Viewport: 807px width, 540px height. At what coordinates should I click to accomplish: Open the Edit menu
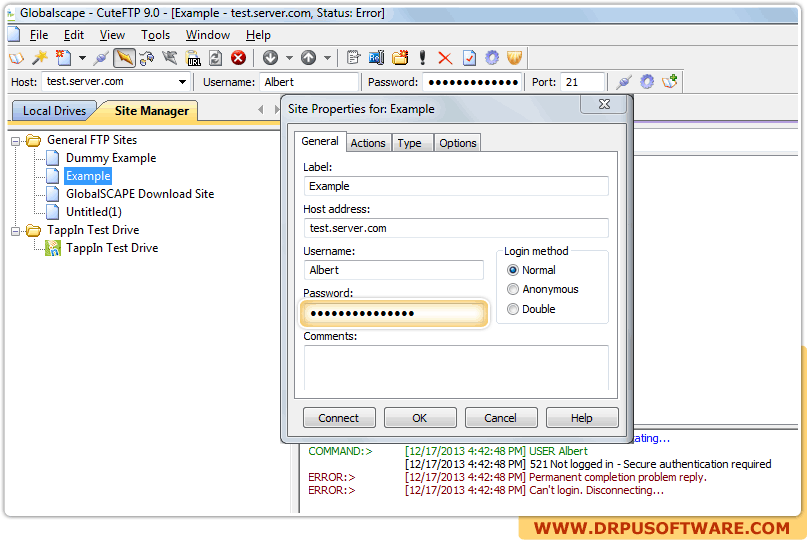pos(74,35)
